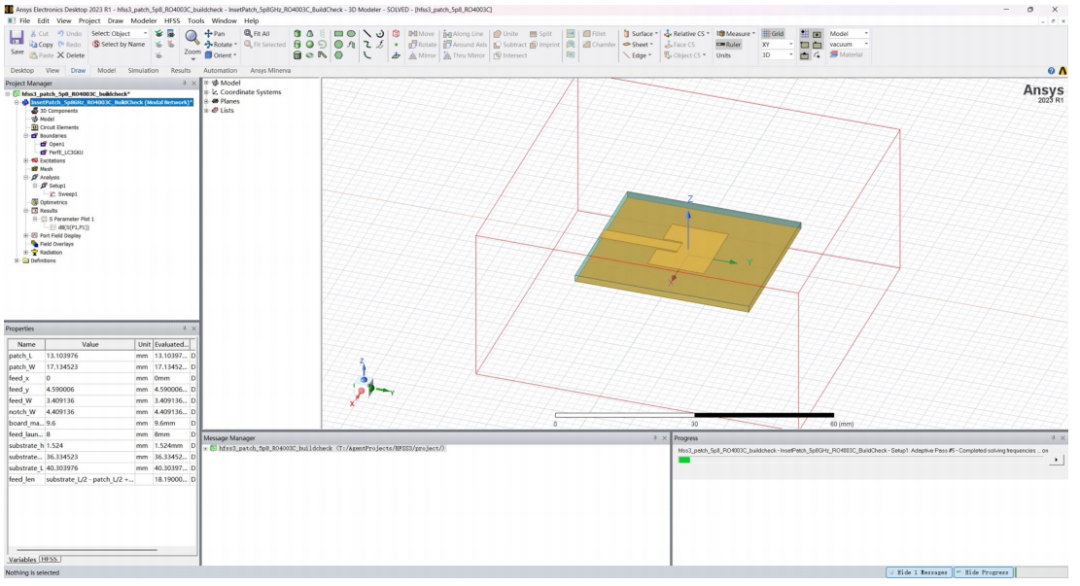The height and width of the screenshot is (586, 1080).
Task: Open the HFSS menu
Action: 167,20
